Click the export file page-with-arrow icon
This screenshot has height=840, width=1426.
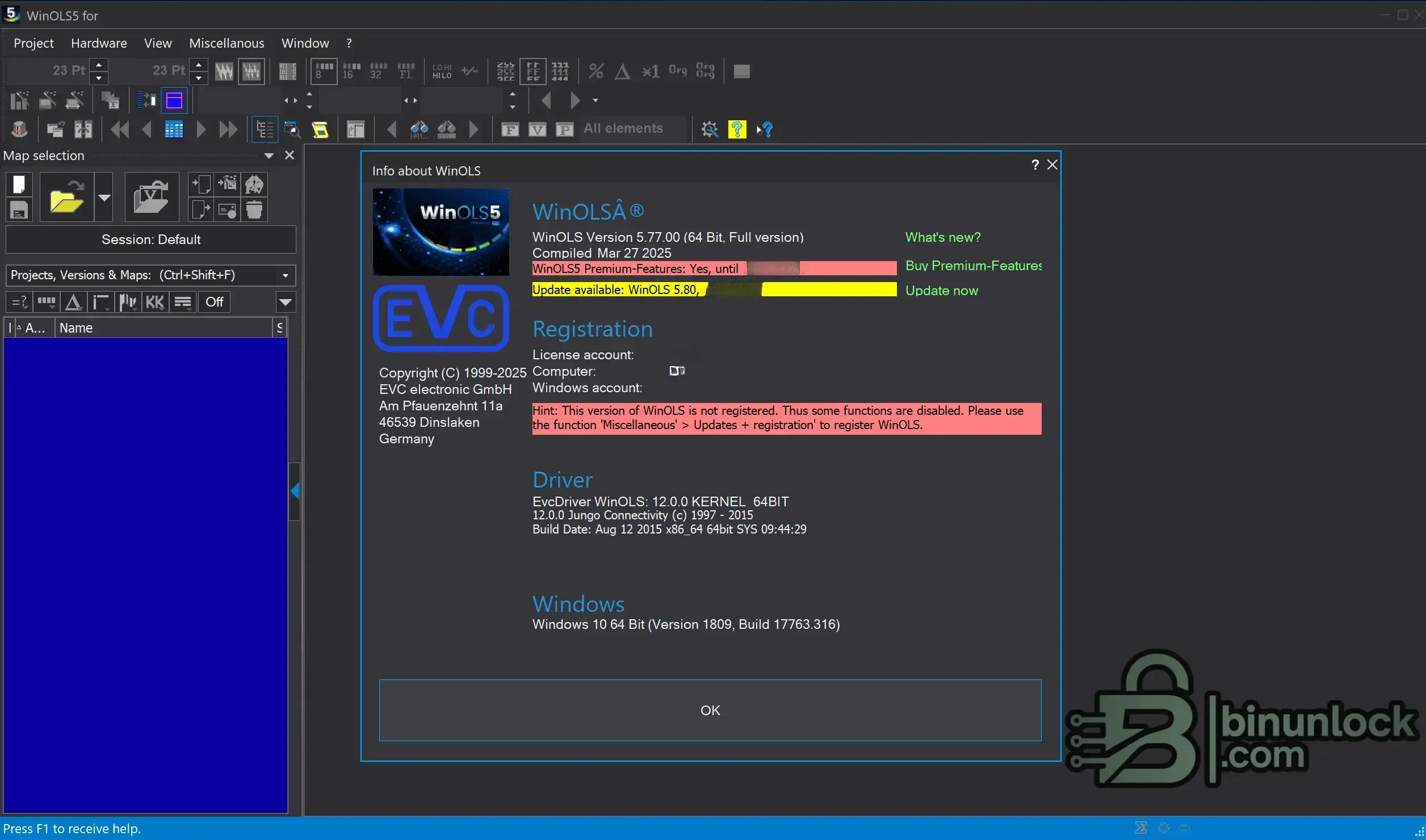pyautogui.click(x=201, y=210)
